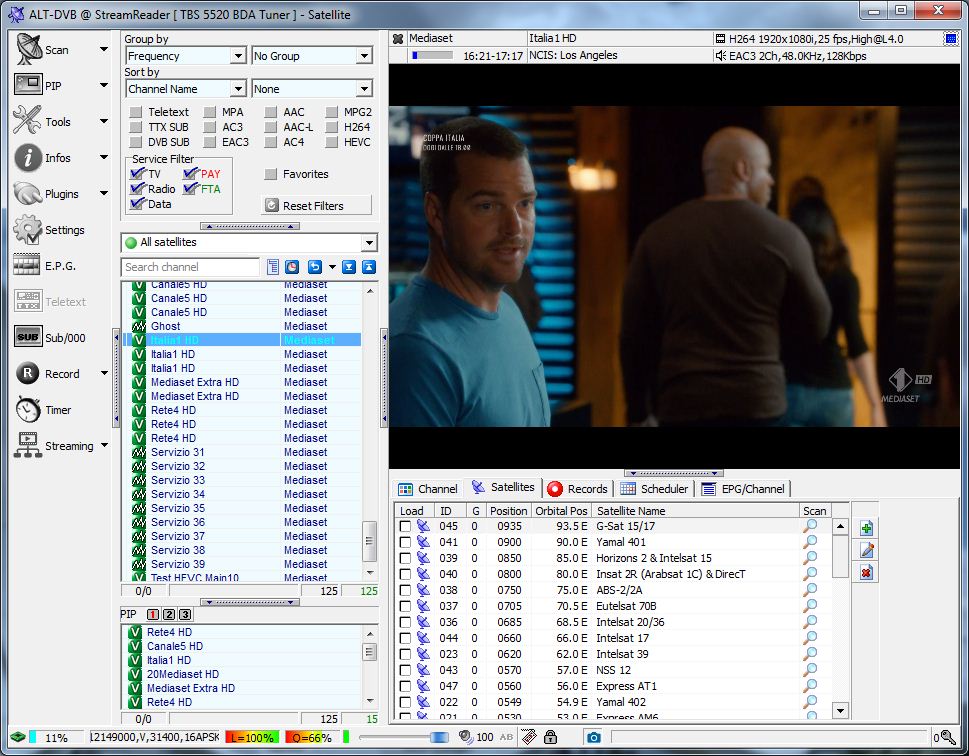This screenshot has height=756, width=969.
Task: Click the pie-chart clock icon beside search
Action: (x=292, y=266)
